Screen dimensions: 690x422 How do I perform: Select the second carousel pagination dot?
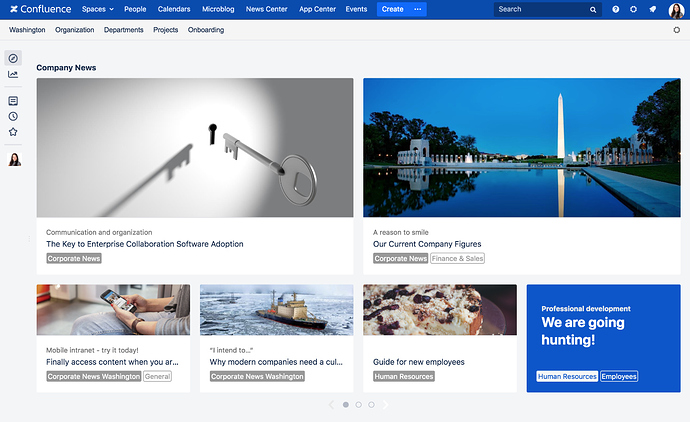pyautogui.click(x=358, y=405)
